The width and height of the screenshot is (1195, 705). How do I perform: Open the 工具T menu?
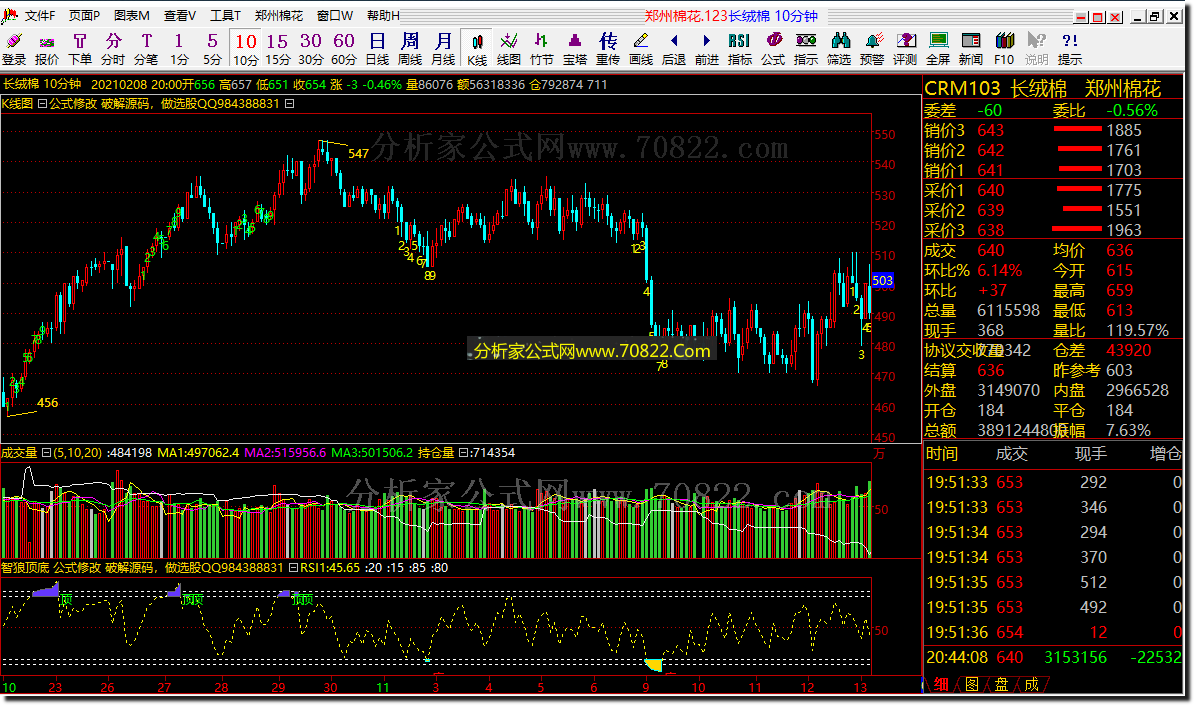225,15
